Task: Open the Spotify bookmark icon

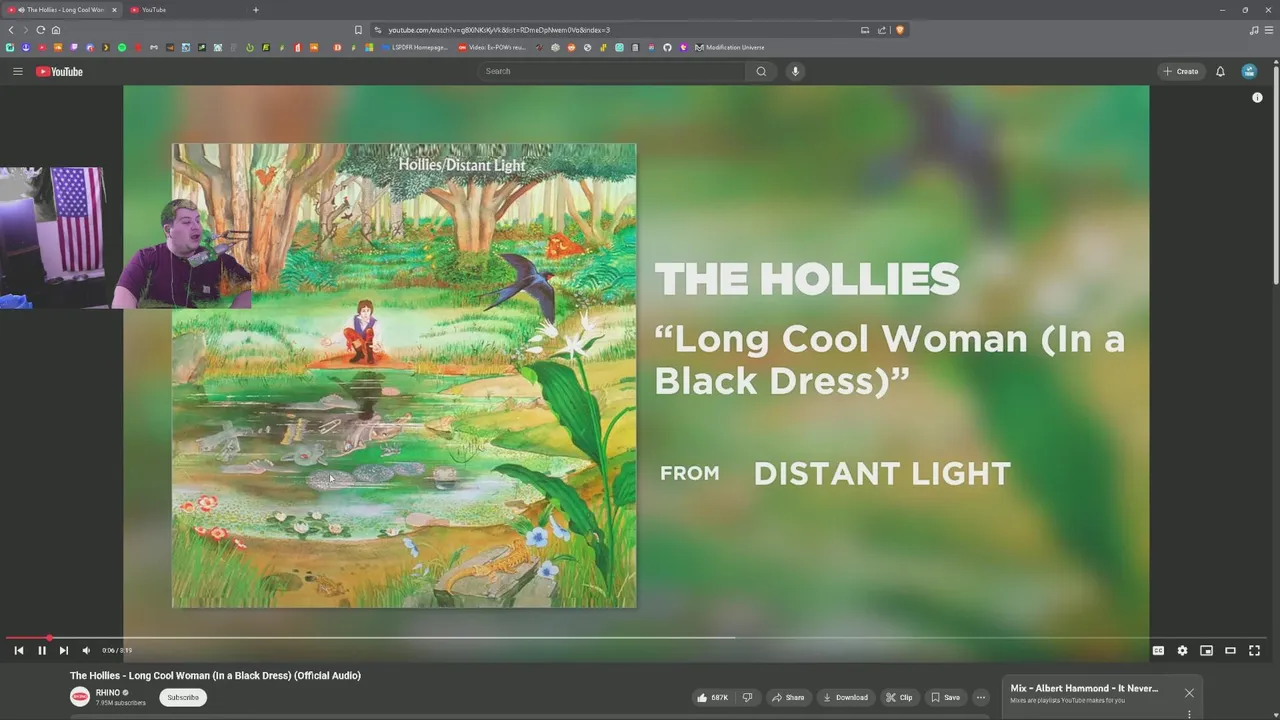Action: (122, 47)
